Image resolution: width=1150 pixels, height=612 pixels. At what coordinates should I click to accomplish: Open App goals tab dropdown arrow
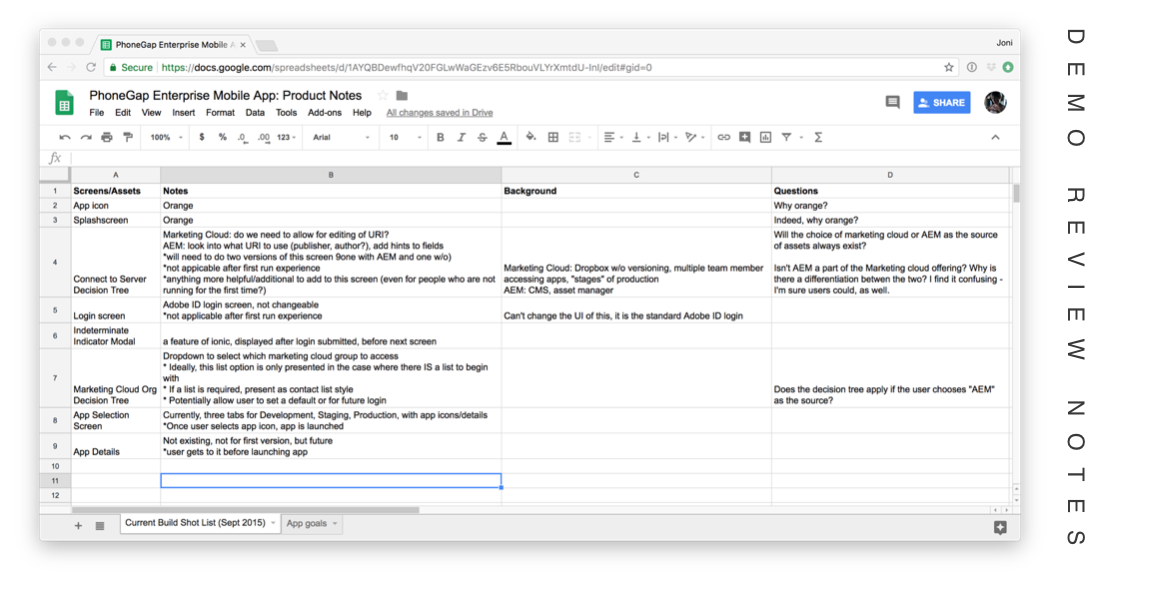tap(335, 524)
